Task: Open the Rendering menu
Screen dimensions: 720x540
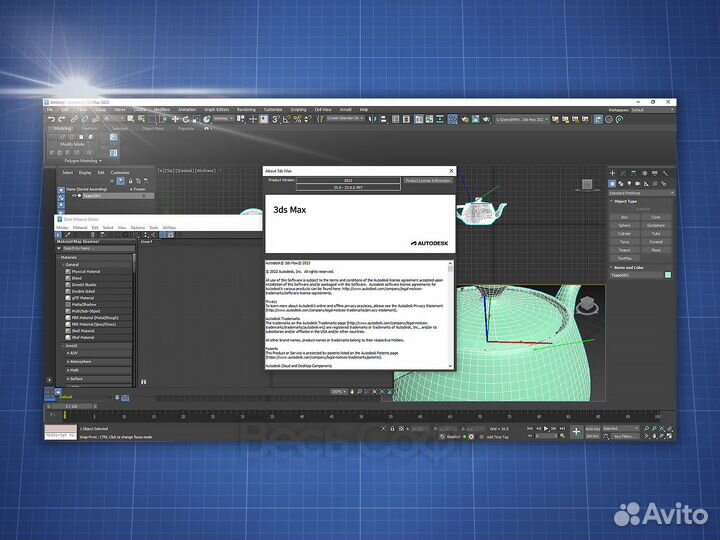Action: 246,110
